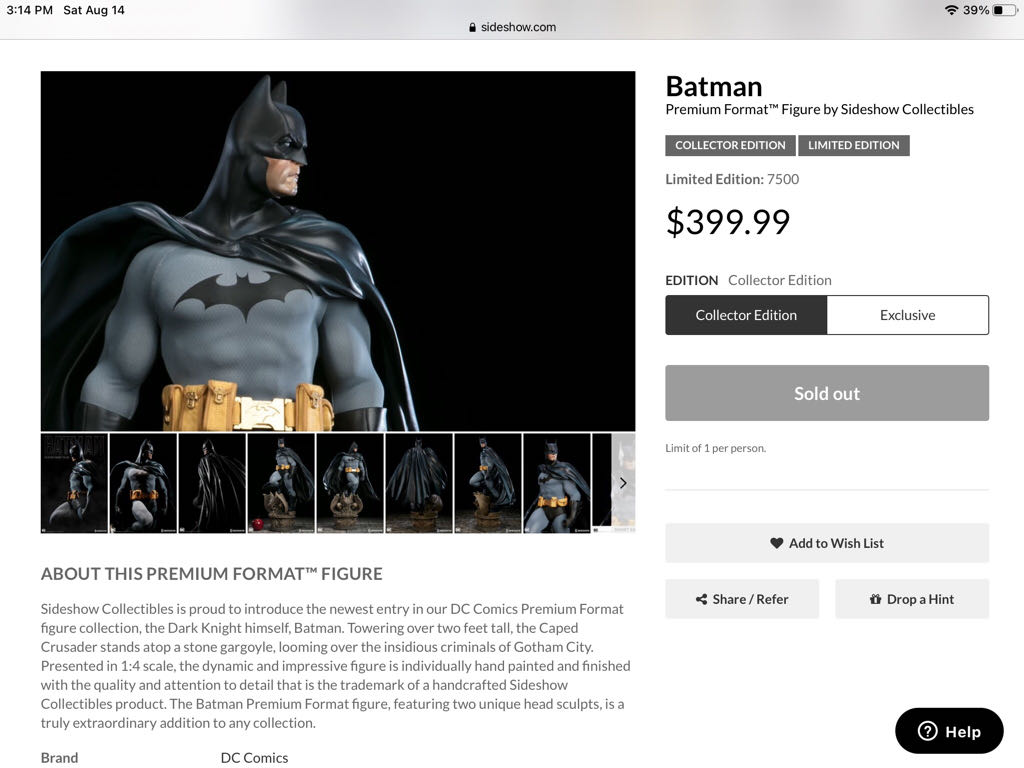The image size is (1024, 768).
Task: Select the thumbnail with the red apple
Action: pos(281,483)
